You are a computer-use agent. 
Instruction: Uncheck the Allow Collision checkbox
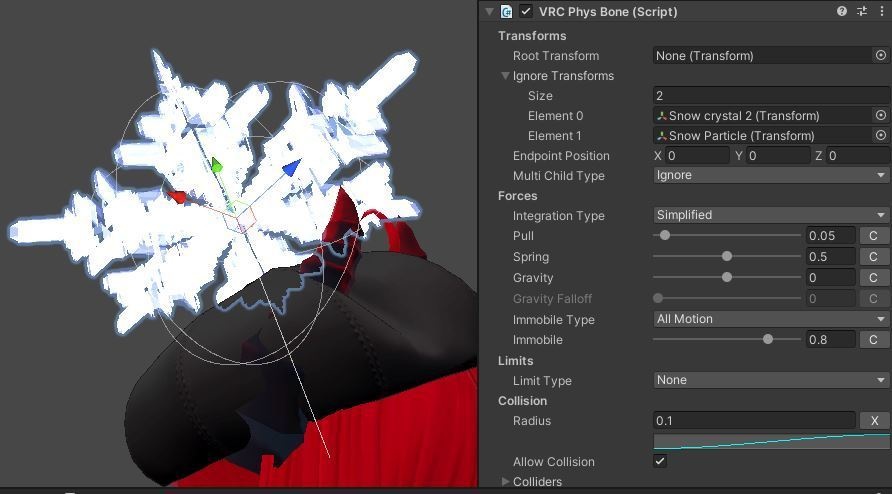pos(660,461)
